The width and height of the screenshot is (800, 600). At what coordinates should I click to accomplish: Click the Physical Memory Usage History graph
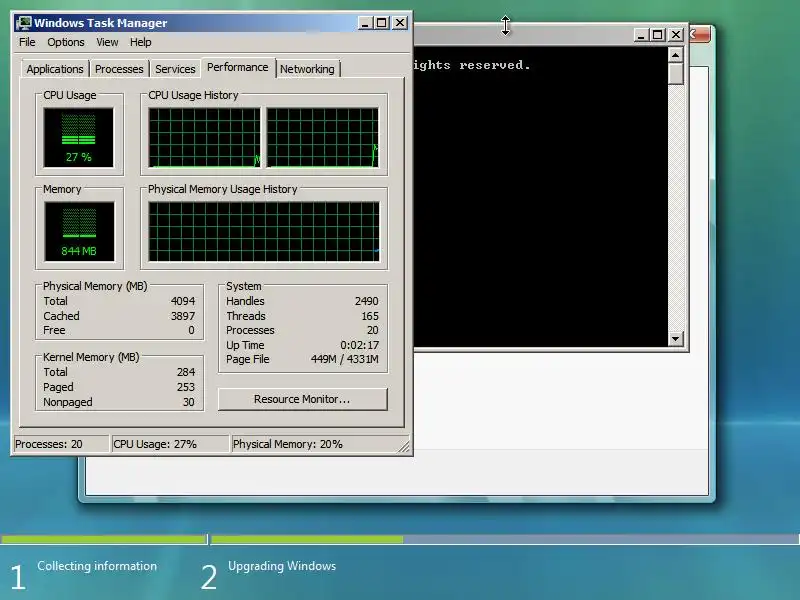click(x=264, y=231)
